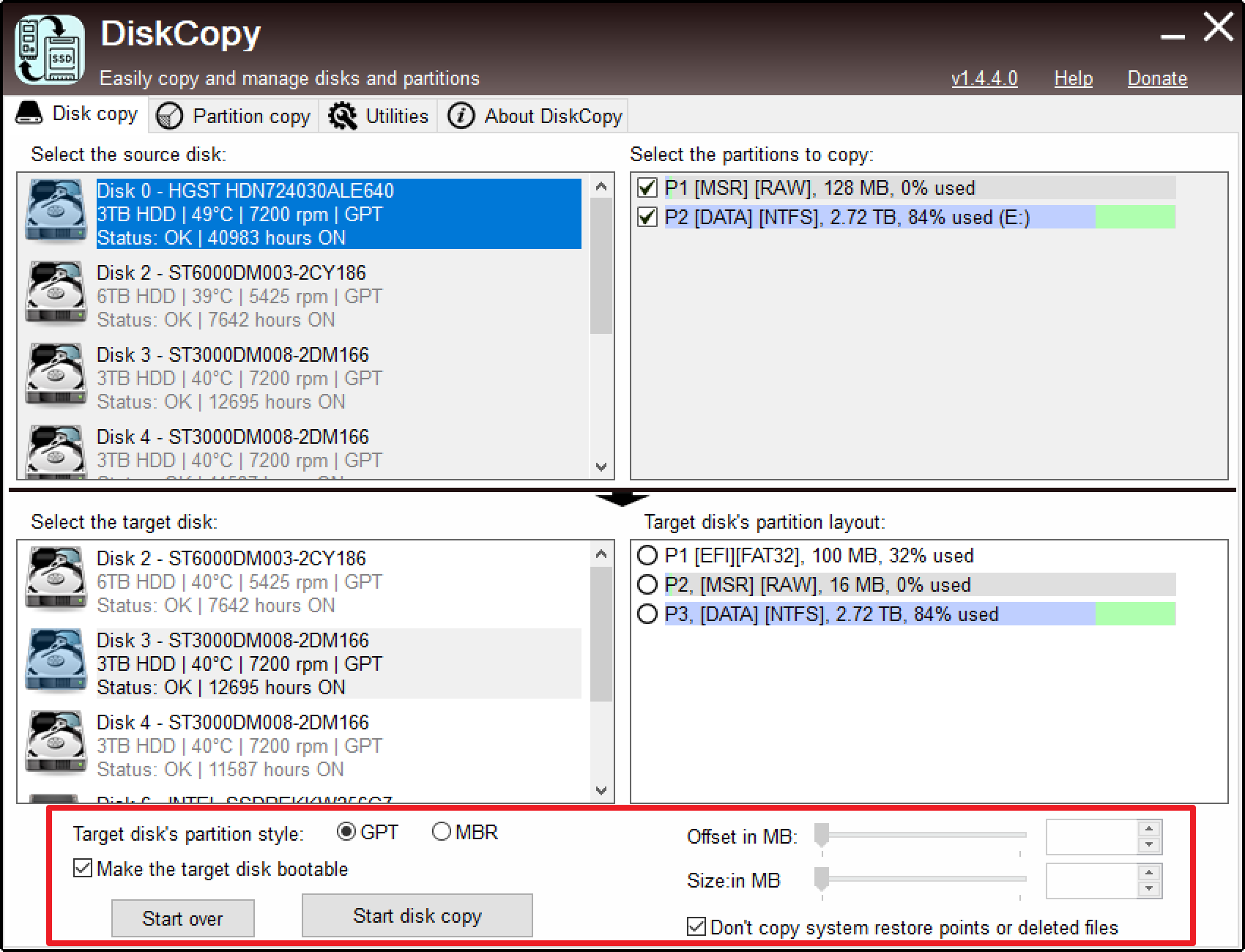Click the About DiskCopy info icon

[461, 116]
